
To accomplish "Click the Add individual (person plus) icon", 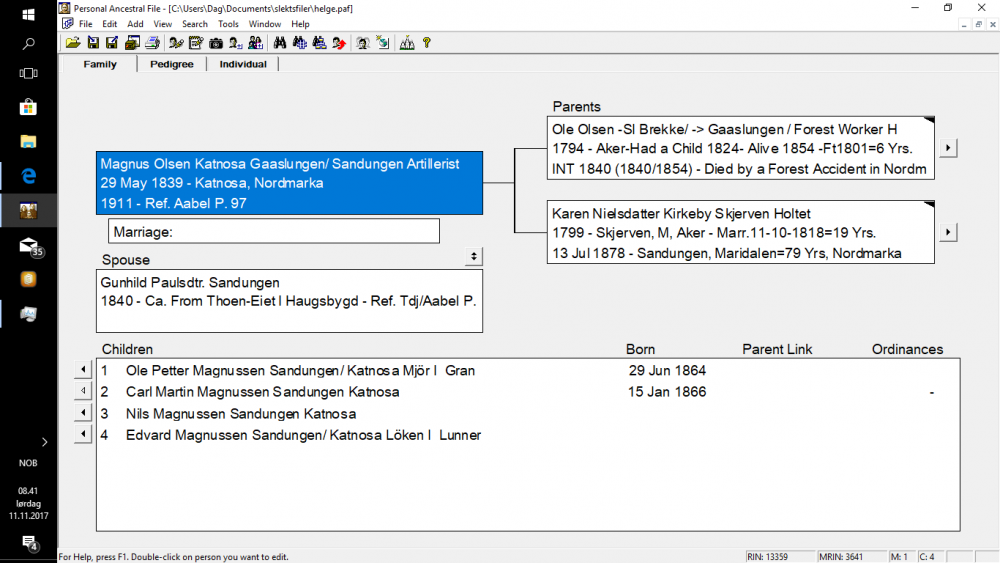I will (x=235, y=43).
